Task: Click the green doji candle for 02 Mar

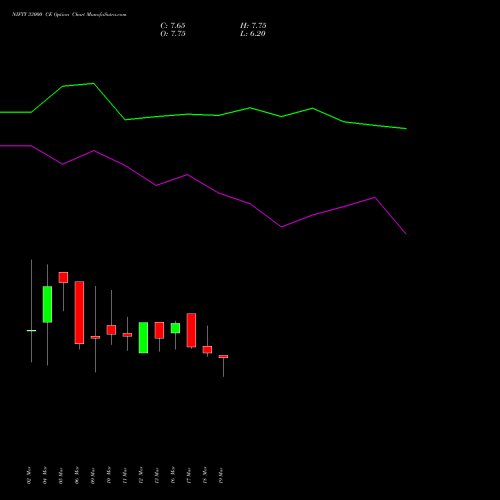Action: [x=31, y=330]
